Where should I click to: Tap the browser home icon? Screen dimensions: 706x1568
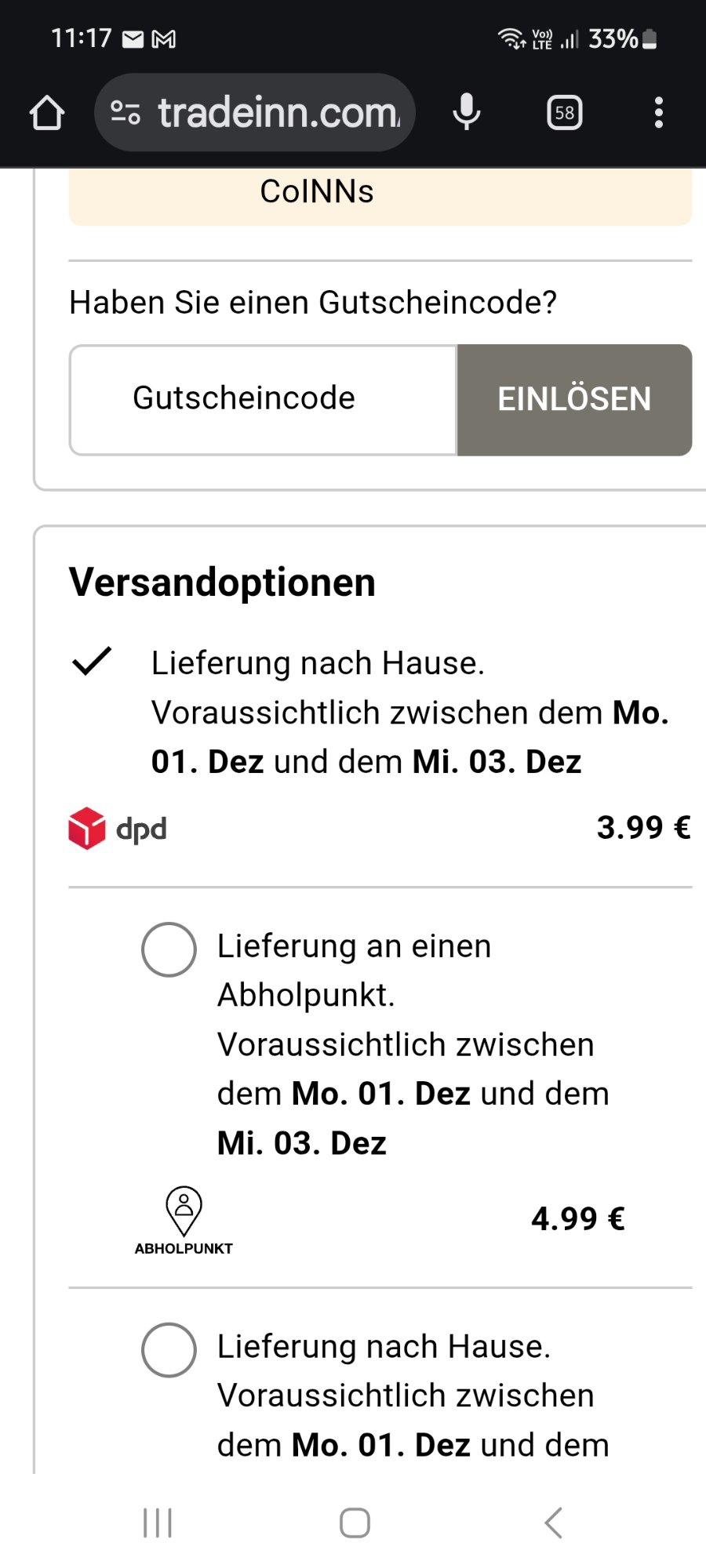(x=47, y=113)
